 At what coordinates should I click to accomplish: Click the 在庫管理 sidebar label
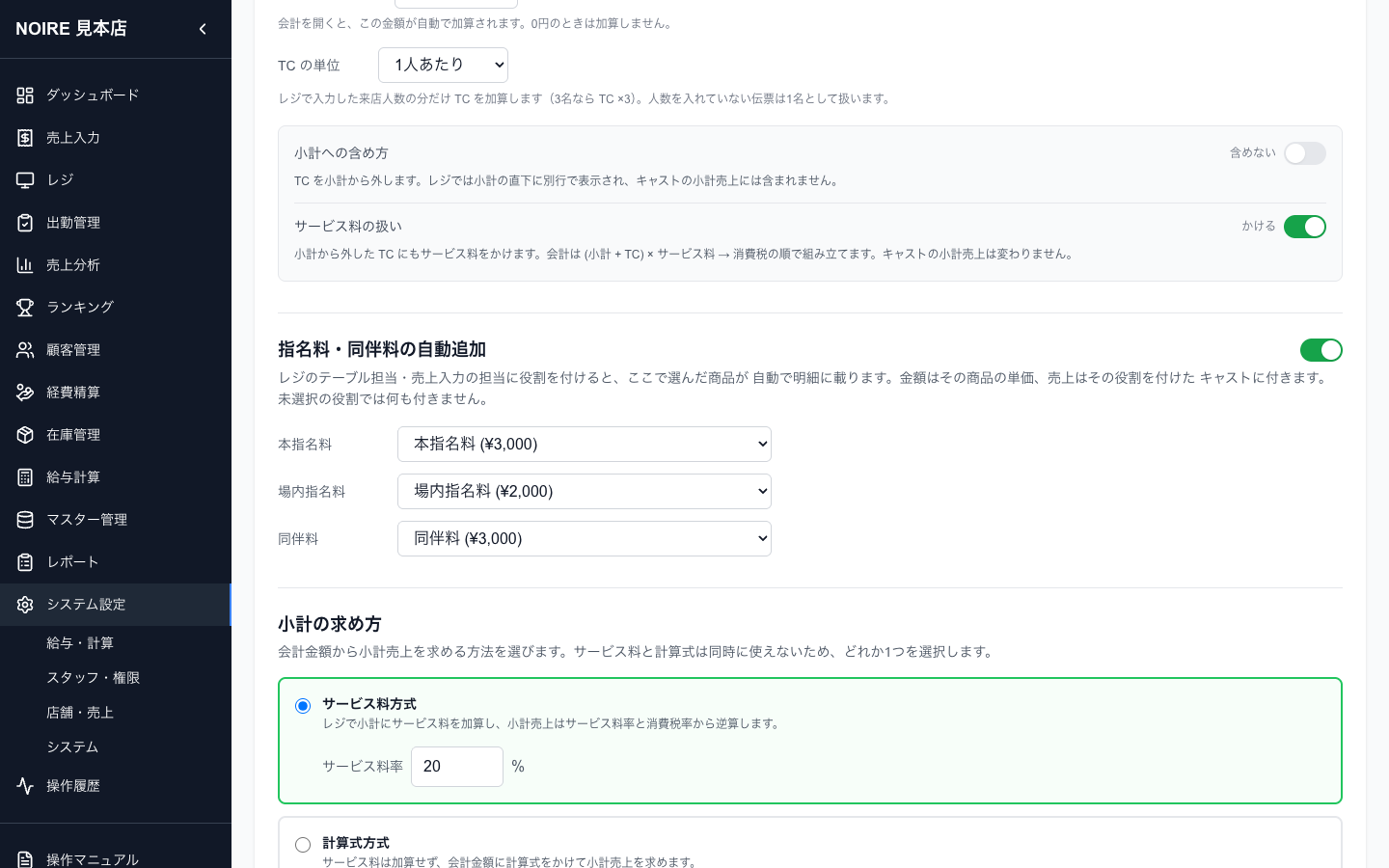pos(73,435)
